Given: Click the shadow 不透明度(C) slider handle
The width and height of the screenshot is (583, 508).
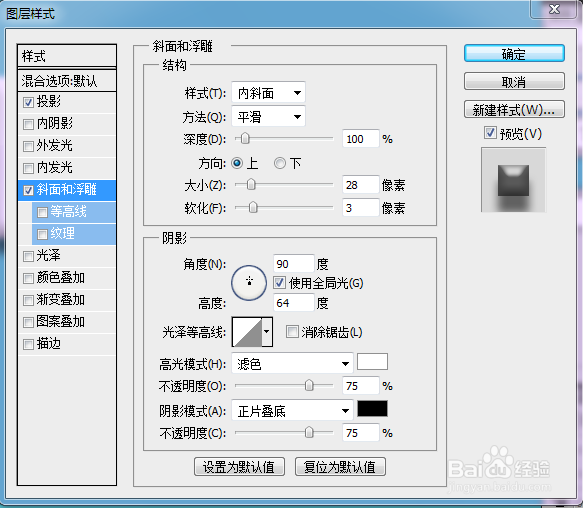Looking at the screenshot, I should [309, 432].
